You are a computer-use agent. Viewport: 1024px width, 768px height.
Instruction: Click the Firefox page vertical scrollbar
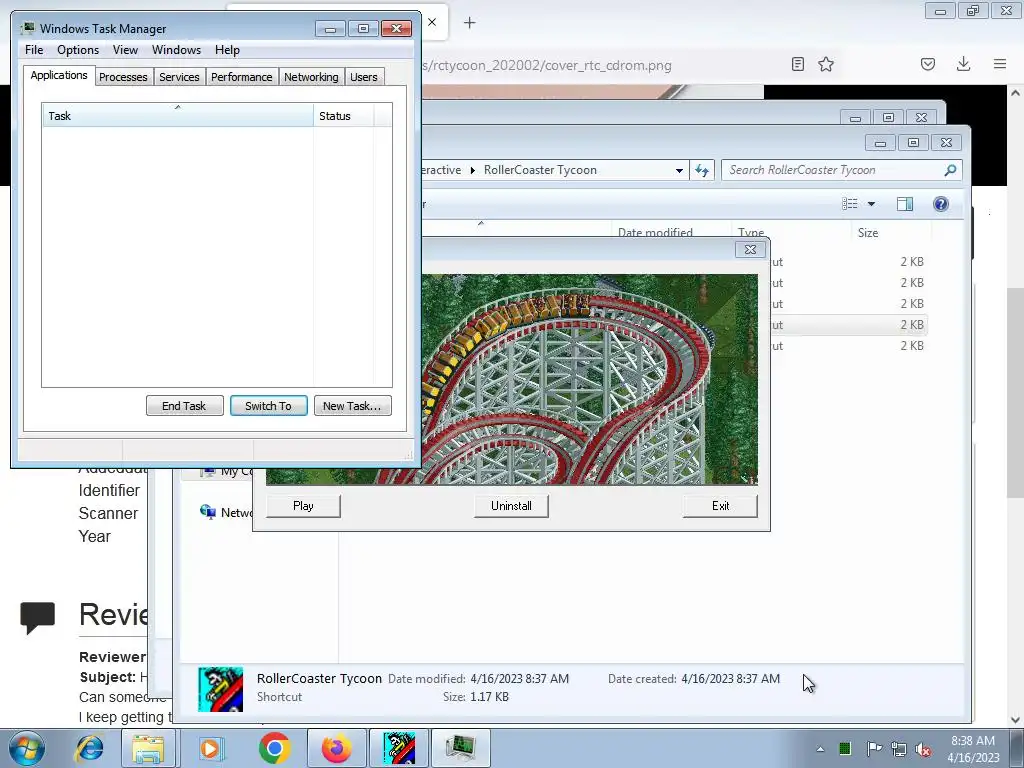coord(1014,392)
